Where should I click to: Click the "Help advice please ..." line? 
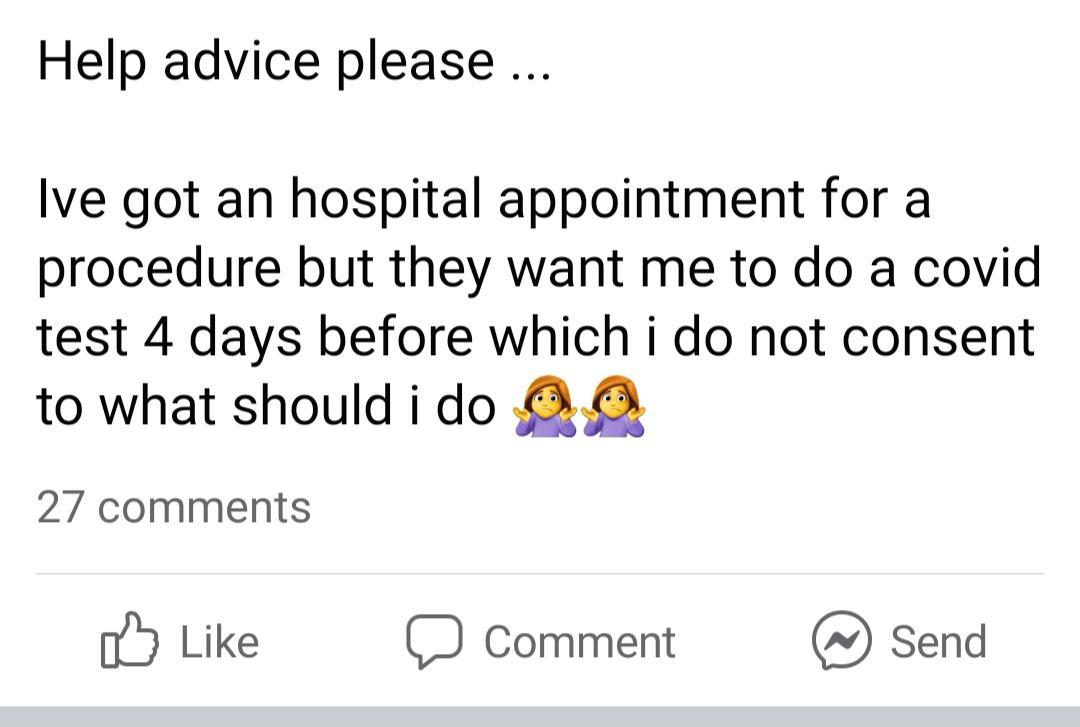coord(293,62)
